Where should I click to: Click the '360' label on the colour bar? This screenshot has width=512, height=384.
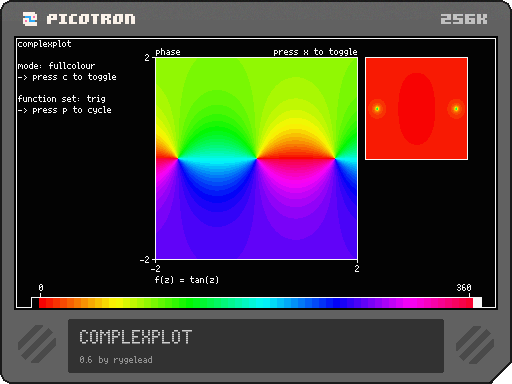[464, 287]
